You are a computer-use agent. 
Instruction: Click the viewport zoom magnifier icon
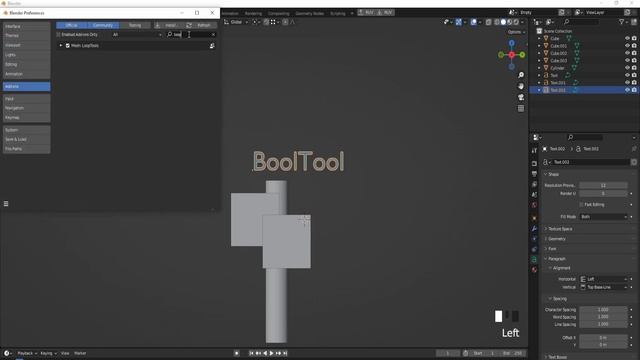click(x=521, y=75)
